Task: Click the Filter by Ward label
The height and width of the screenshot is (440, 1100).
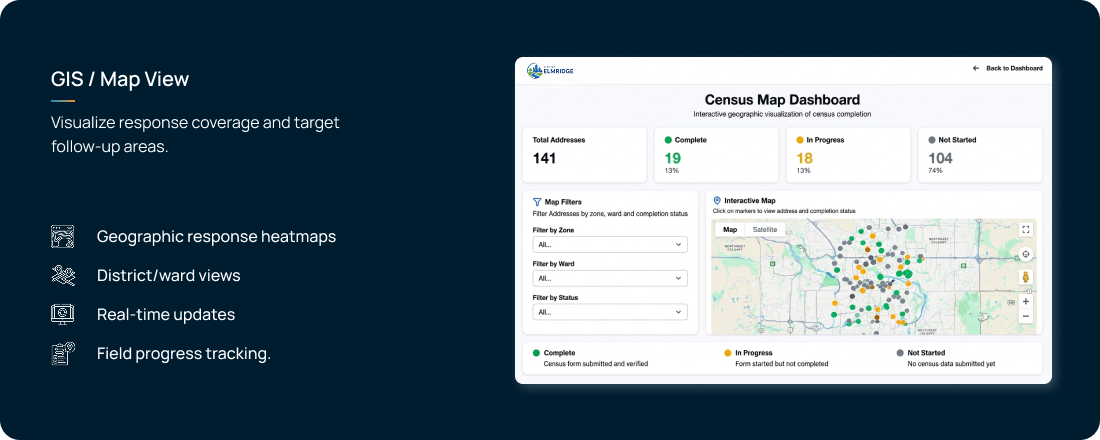Action: coord(554,264)
